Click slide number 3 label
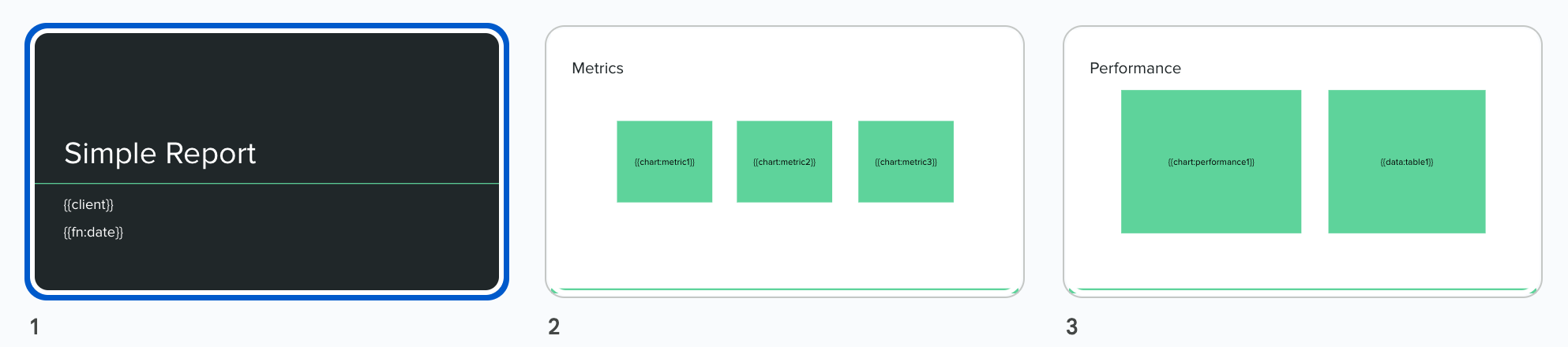Viewport: 1568px width, 347px height. (x=1072, y=326)
